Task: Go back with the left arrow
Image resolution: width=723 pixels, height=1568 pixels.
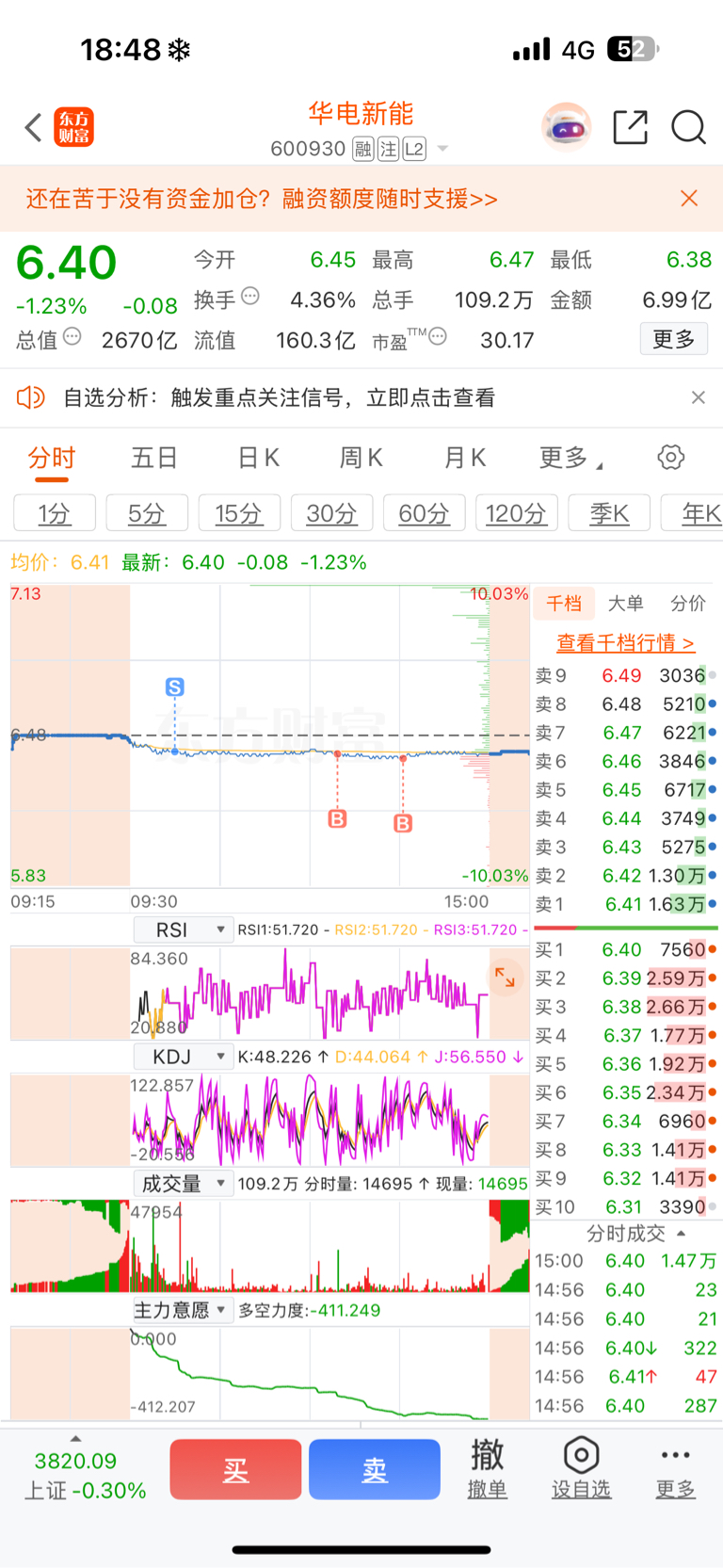Action: pyautogui.click(x=34, y=127)
